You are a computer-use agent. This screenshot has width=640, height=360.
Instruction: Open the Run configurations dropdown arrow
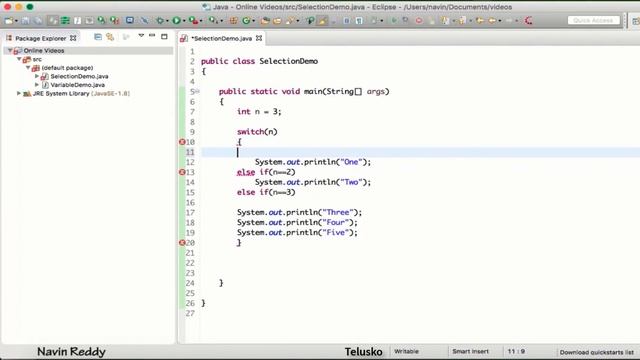coord(184,21)
